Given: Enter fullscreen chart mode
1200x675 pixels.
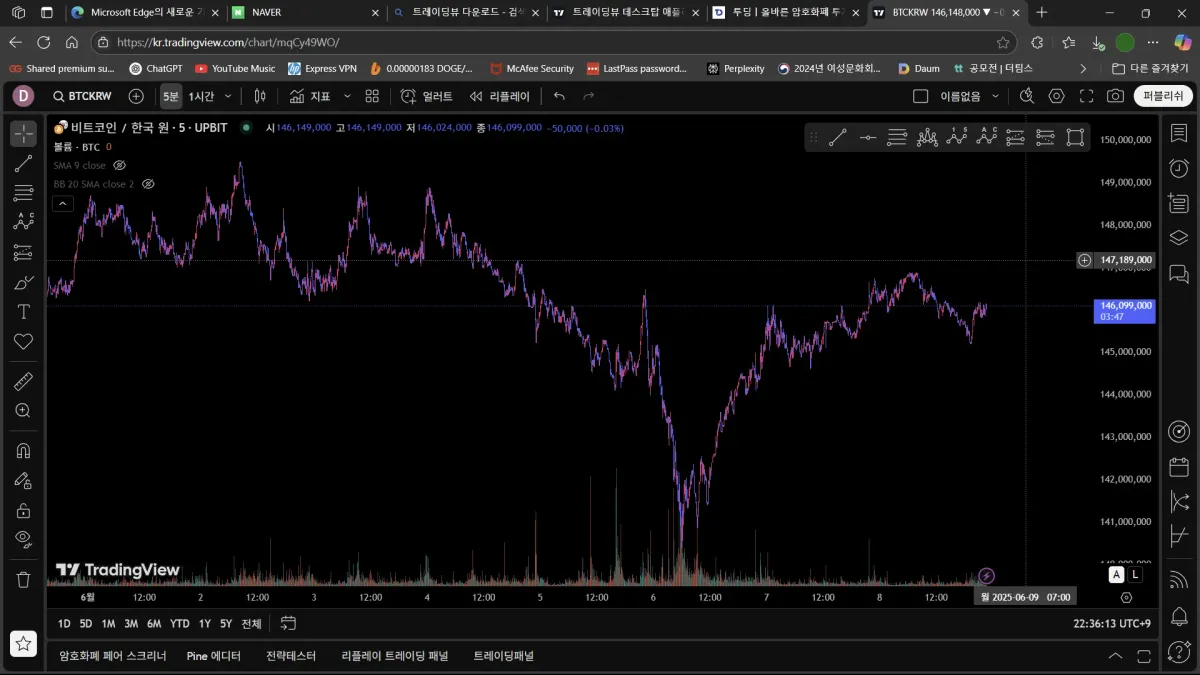Looking at the screenshot, I should [x=1086, y=96].
